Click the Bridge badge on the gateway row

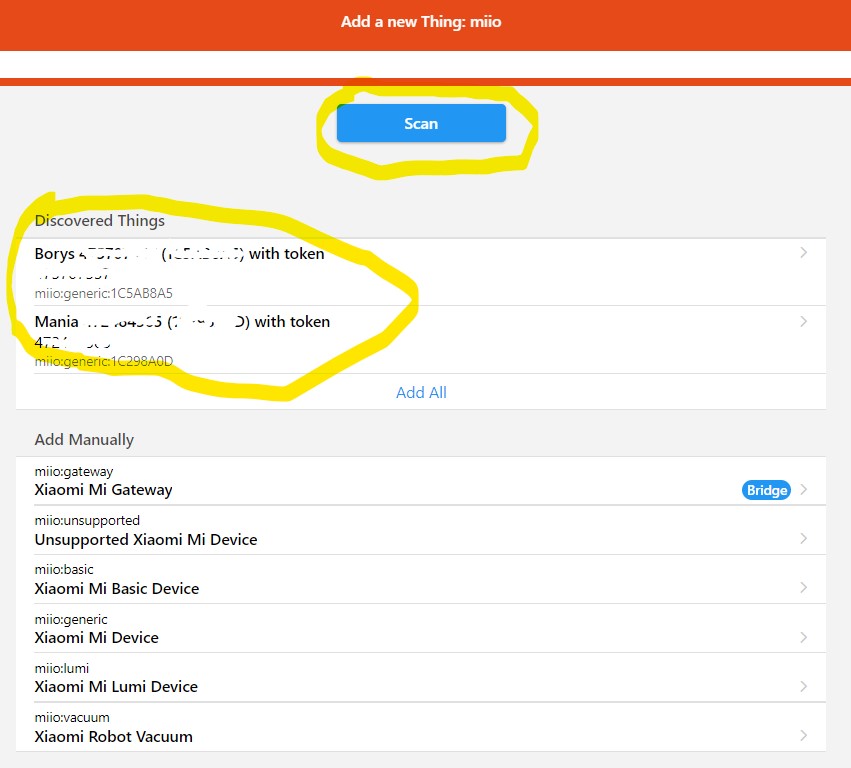click(x=766, y=490)
